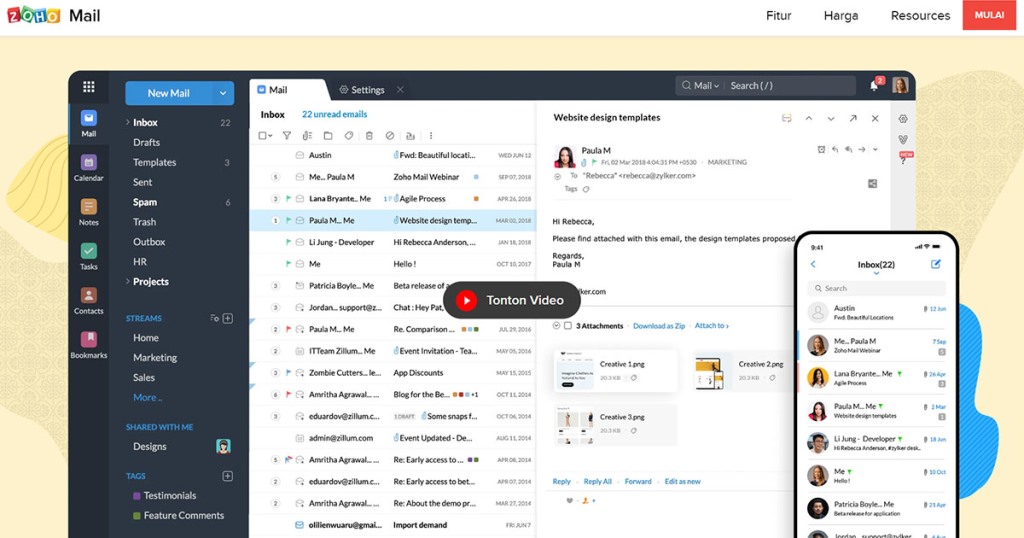This screenshot has height=538, width=1024.
Task: Open Resources menu in site header
Action: pos(920,16)
